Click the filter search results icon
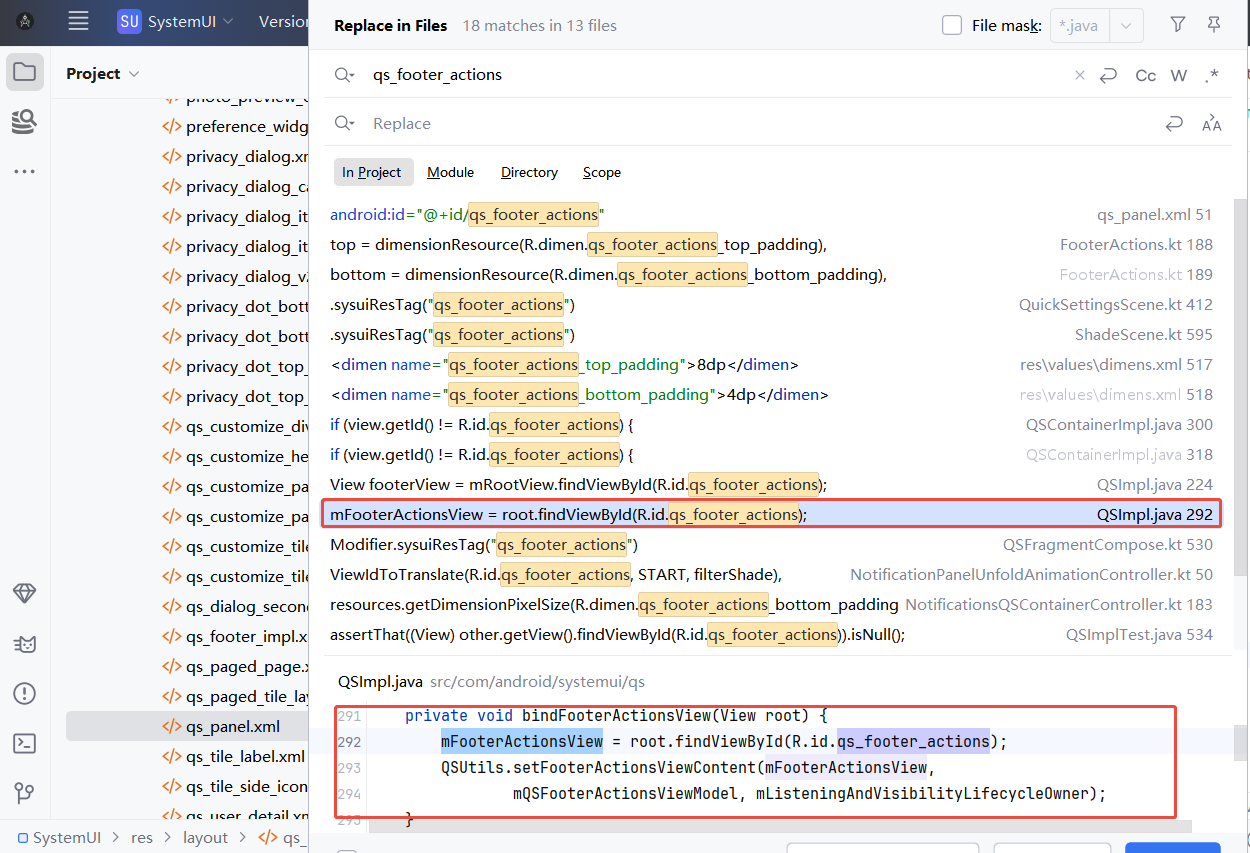Screen dimensions: 1250x853 click(1178, 25)
